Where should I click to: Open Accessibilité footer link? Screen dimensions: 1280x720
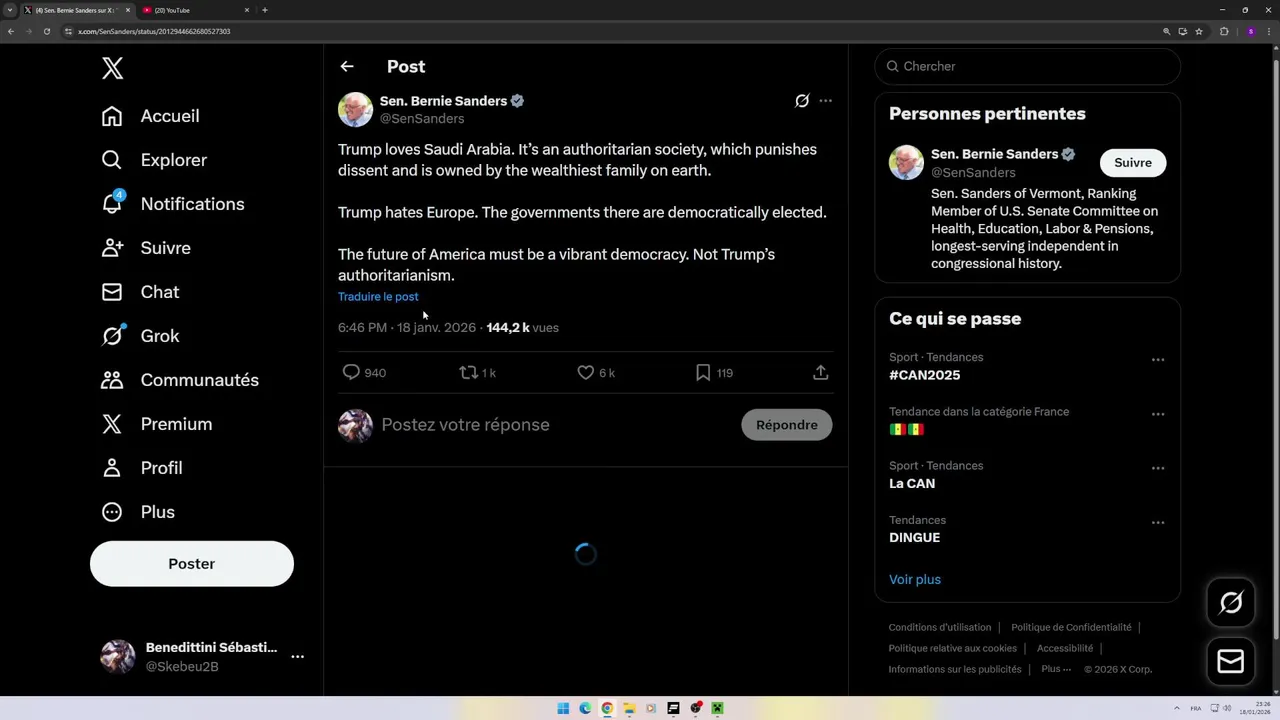pos(1065,649)
